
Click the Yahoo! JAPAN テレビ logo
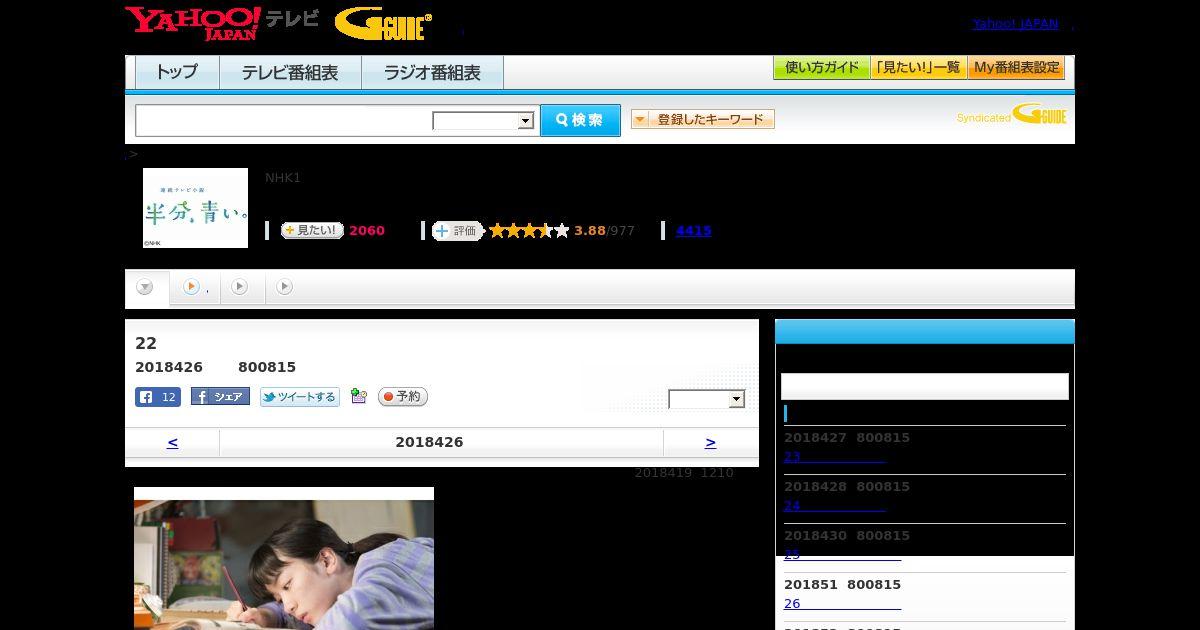222,23
